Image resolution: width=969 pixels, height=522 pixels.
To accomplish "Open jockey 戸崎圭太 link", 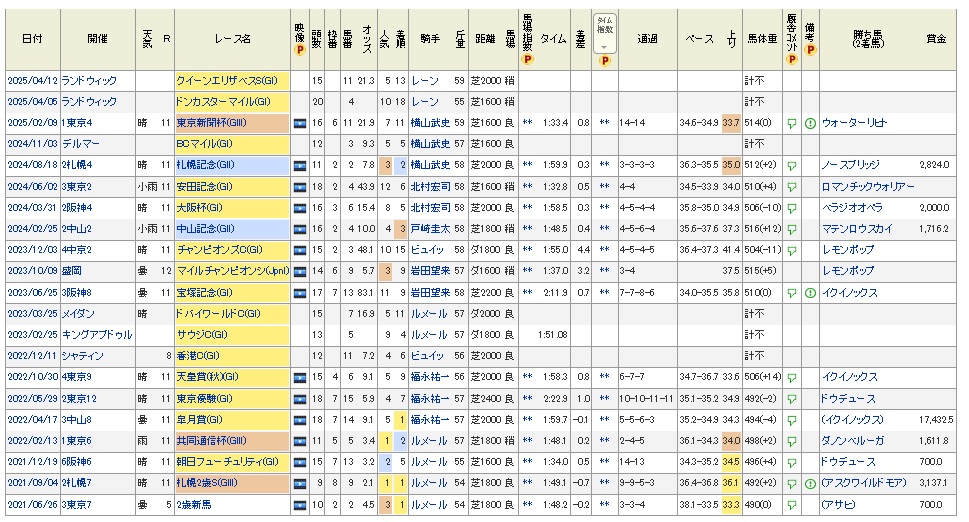I will [x=431, y=229].
